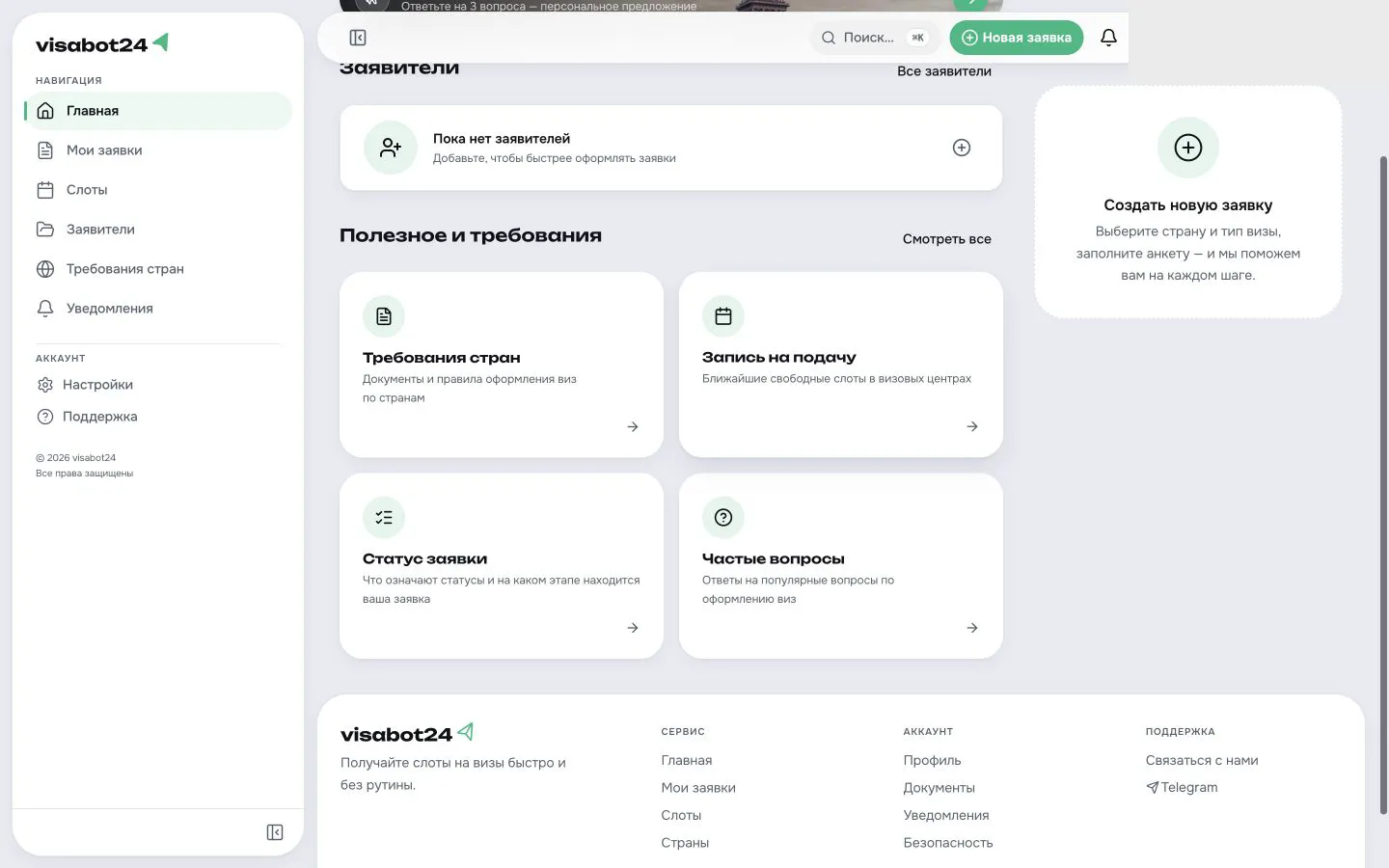This screenshot has height=868, width=1389.
Task: Go to Слоты in sidebar
Action: pyautogui.click(x=157, y=190)
